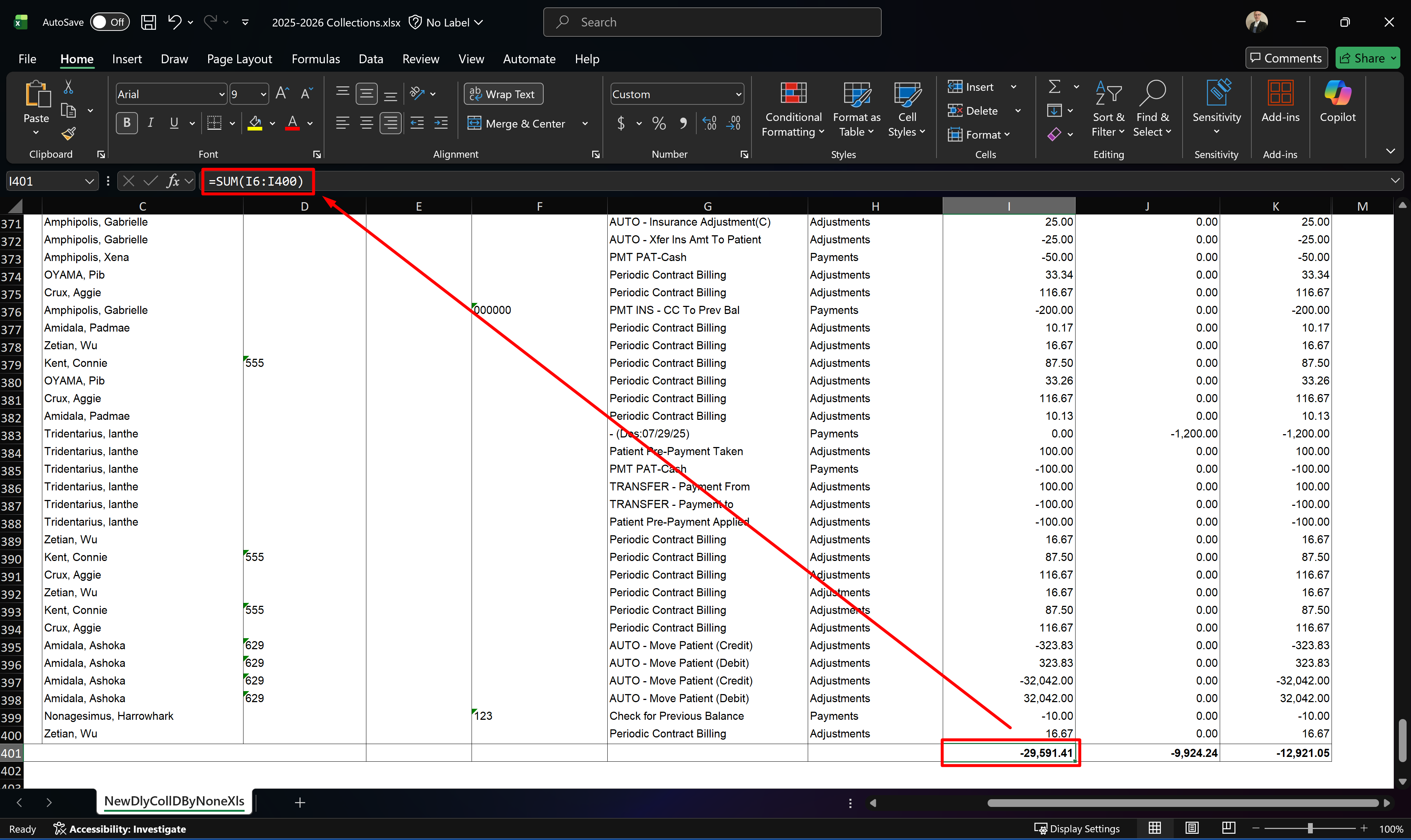Open the font size dropdown
The image size is (1411, 840).
tap(263, 94)
